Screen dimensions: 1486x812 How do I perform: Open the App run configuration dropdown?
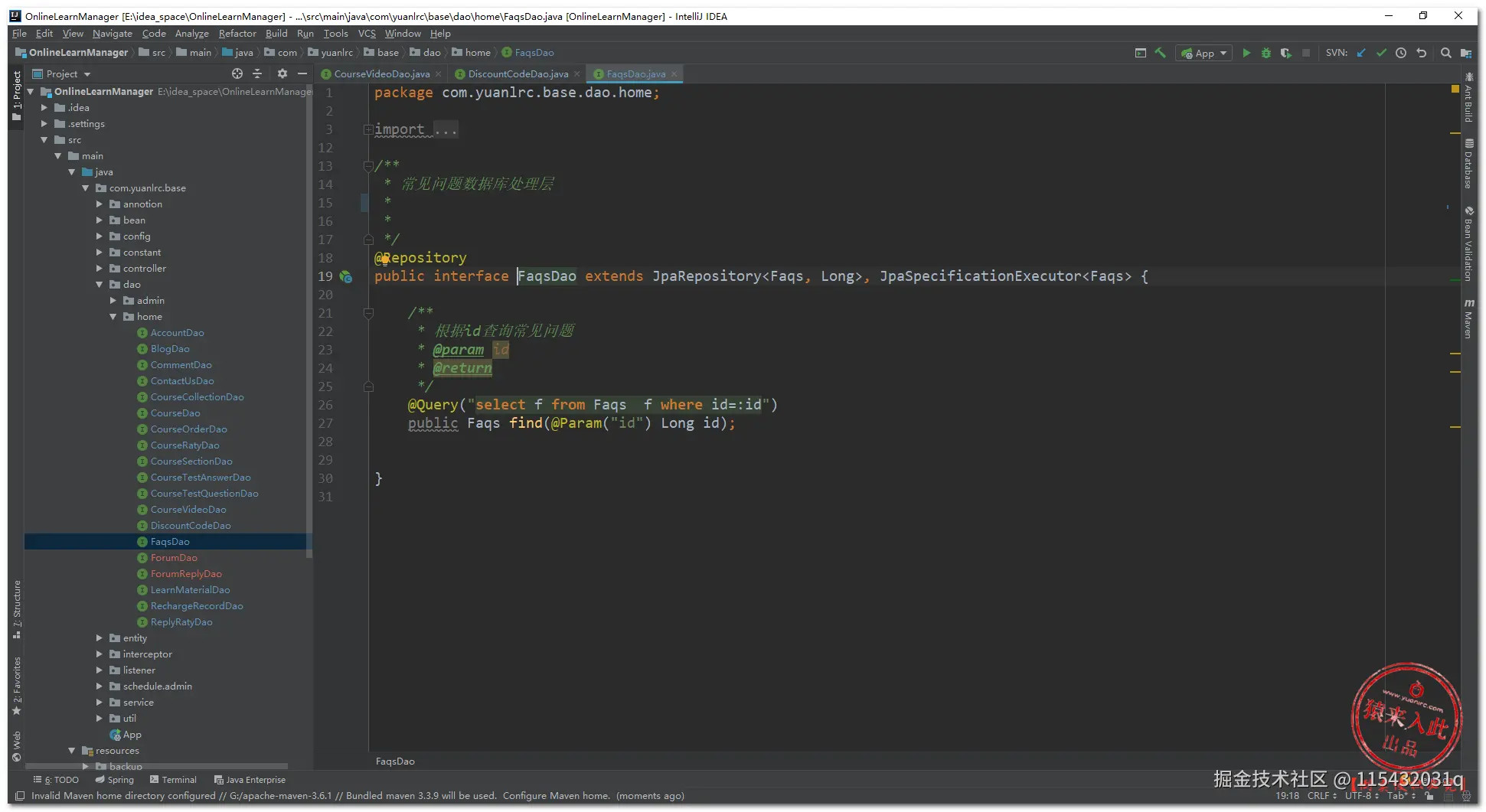tap(1204, 53)
